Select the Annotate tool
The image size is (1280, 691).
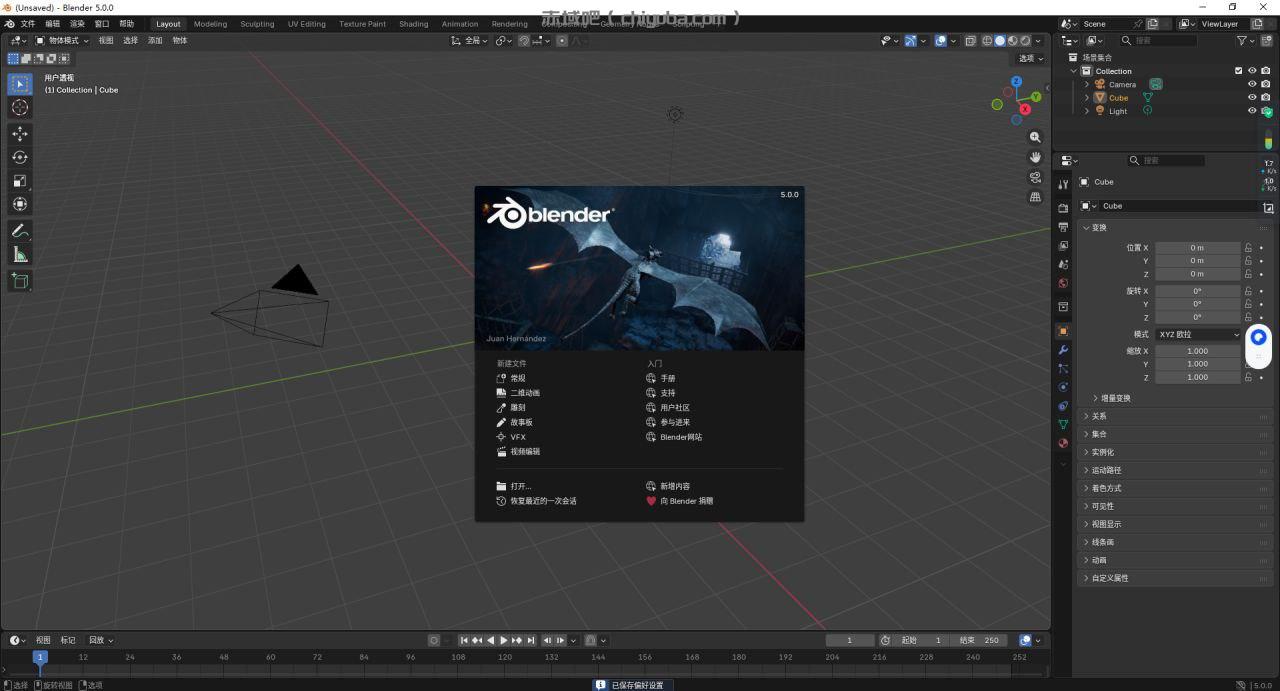click(20, 231)
